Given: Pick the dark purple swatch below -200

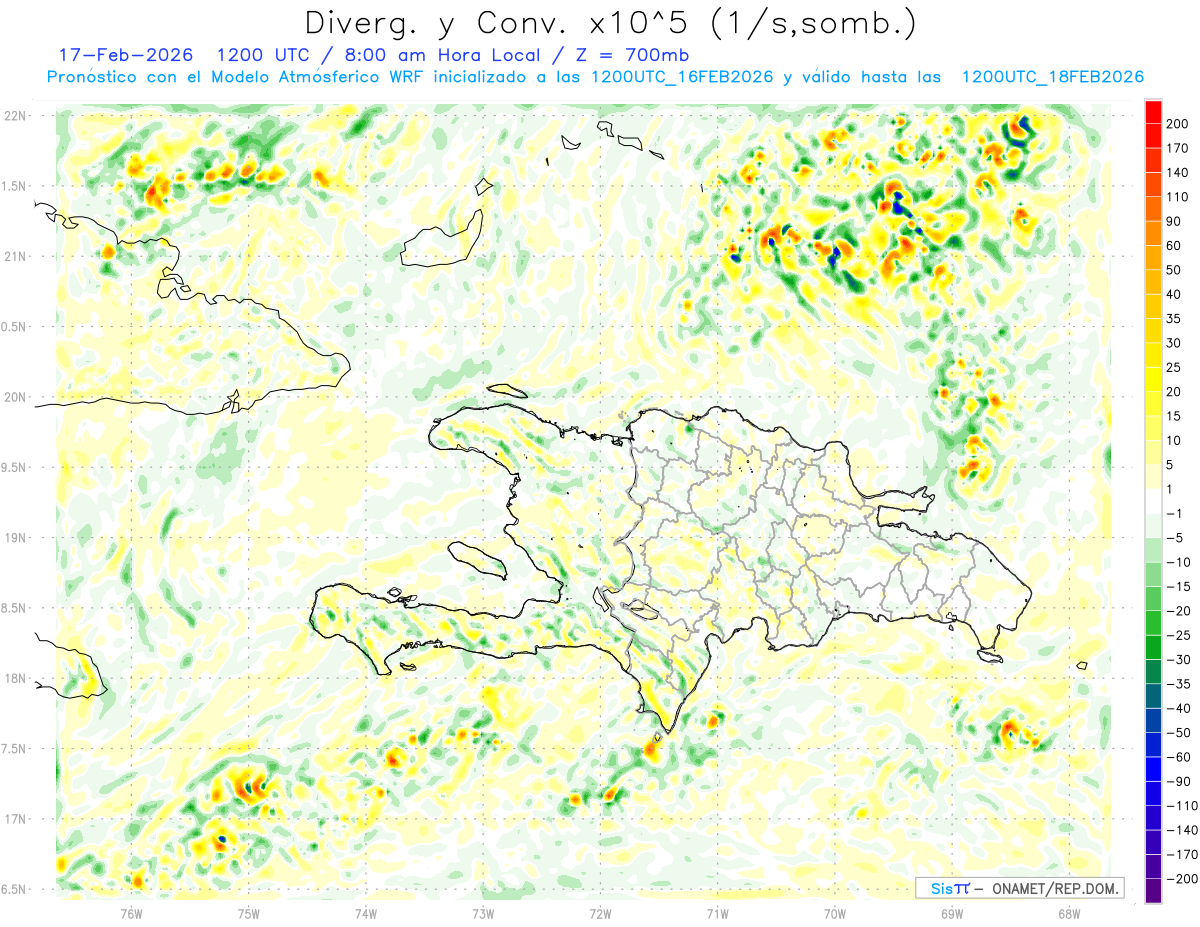Looking at the screenshot, I should [1153, 891].
